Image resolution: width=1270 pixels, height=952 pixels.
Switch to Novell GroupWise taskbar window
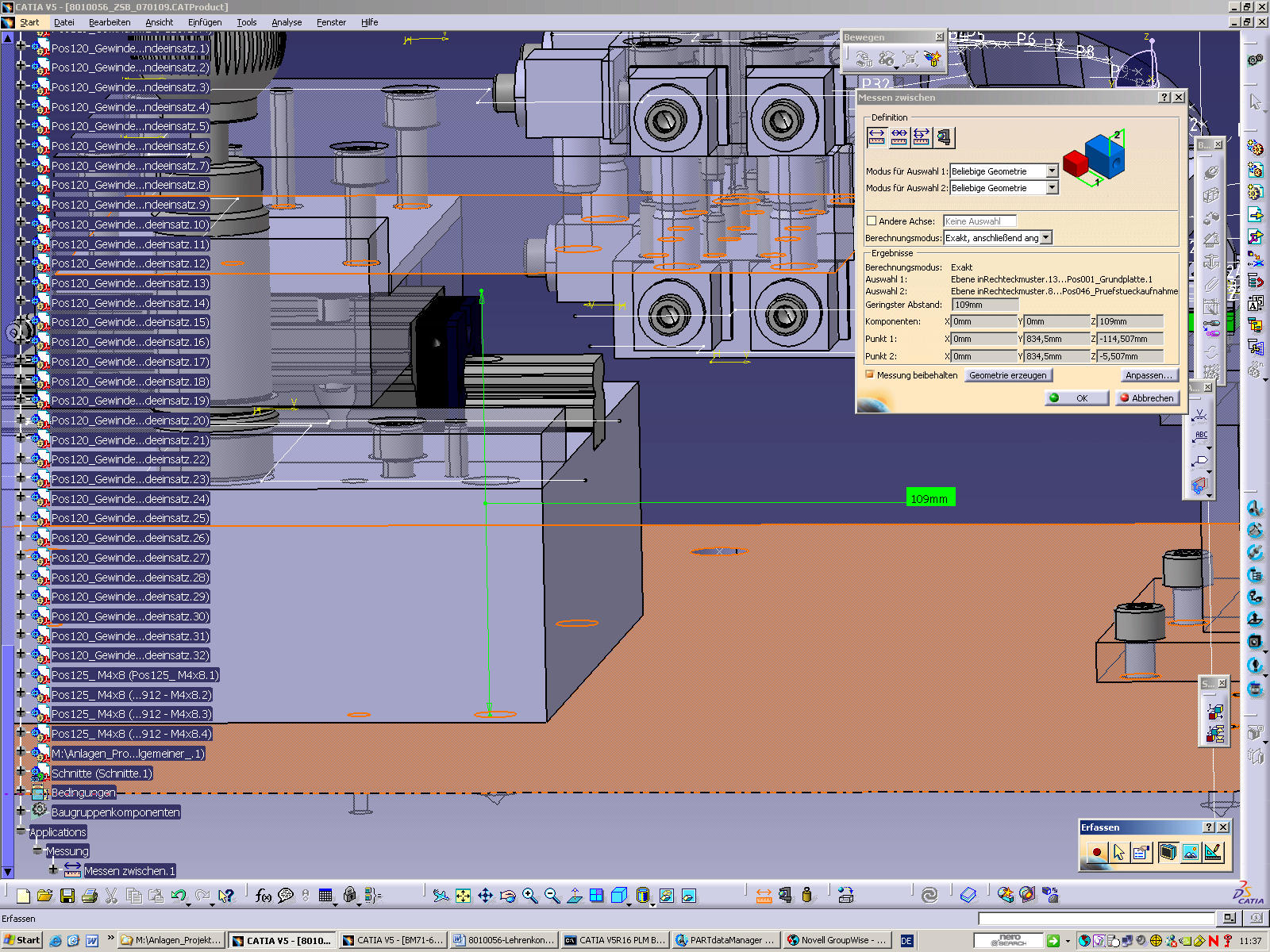(x=836, y=940)
